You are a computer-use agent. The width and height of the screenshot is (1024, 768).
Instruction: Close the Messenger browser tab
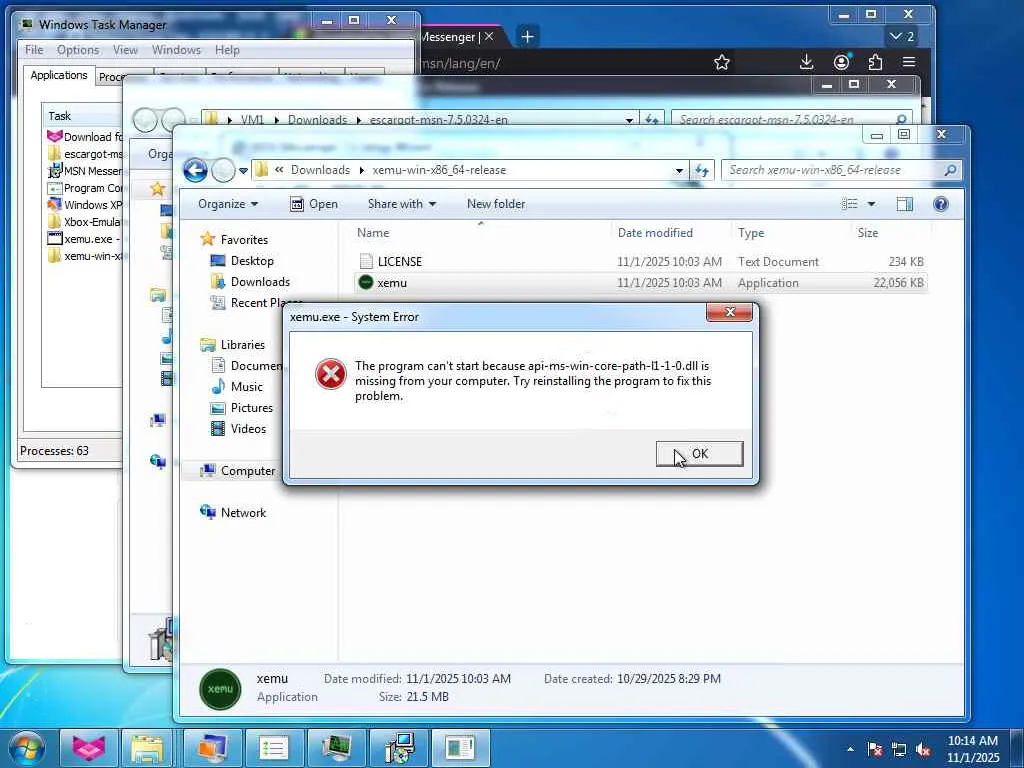(488, 37)
